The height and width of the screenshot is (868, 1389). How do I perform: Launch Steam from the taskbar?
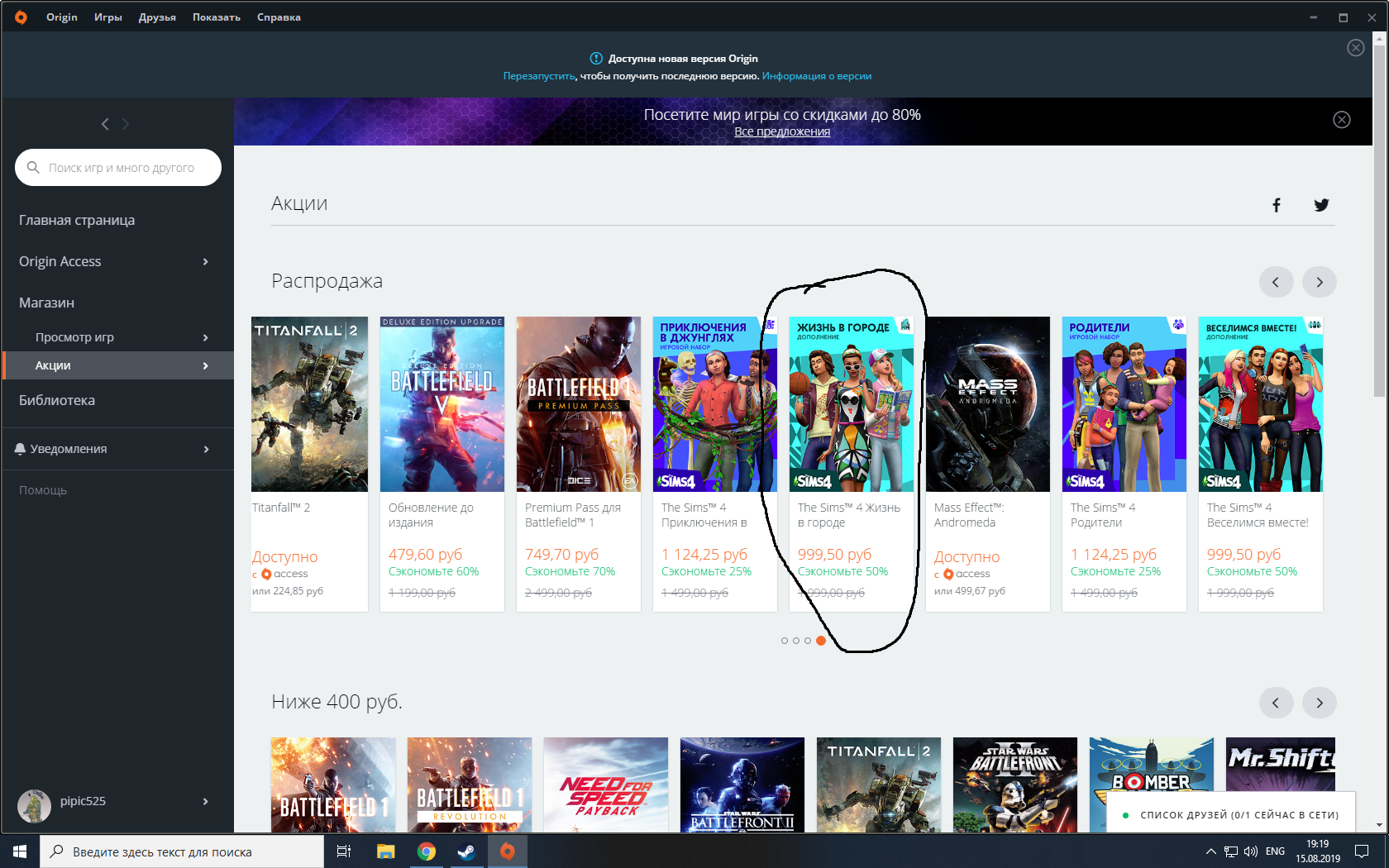[x=466, y=851]
